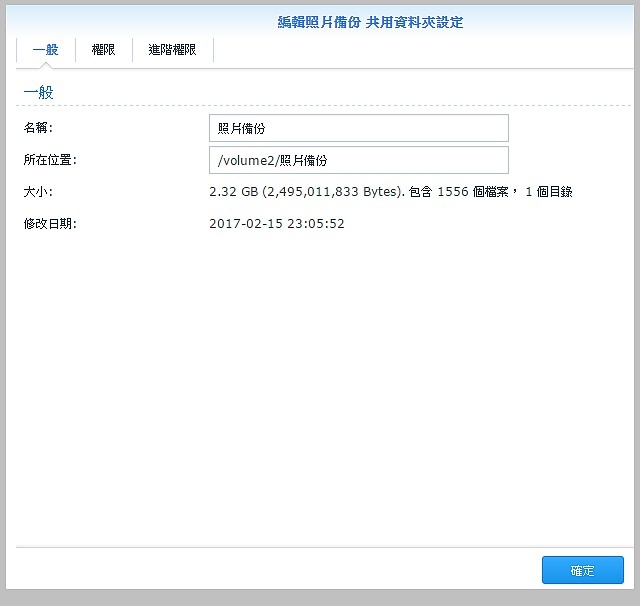Click the 名稱: label
Screen dimensions: 640x606
point(38,128)
